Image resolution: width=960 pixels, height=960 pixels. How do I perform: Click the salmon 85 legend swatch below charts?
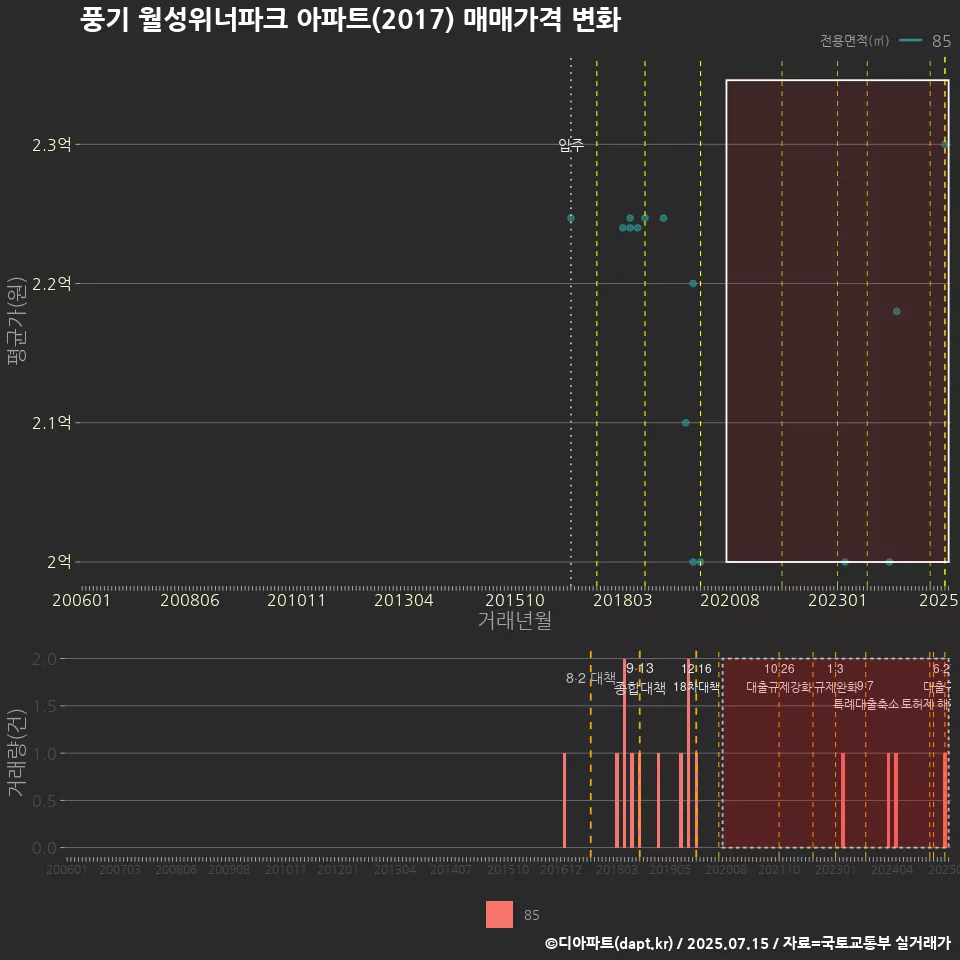click(x=499, y=914)
